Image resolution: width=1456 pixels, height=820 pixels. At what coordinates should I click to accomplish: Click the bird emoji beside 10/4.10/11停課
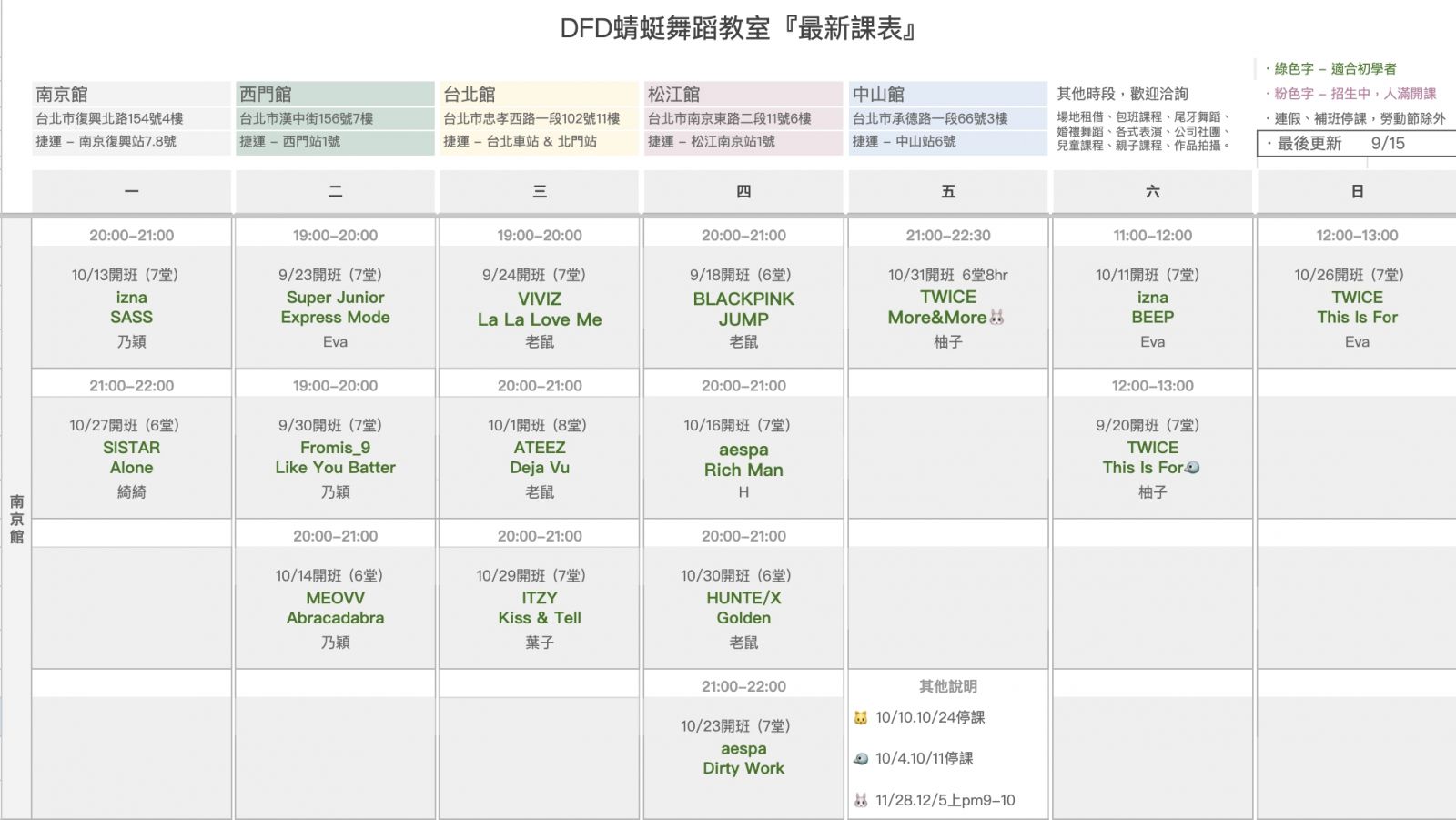861,759
